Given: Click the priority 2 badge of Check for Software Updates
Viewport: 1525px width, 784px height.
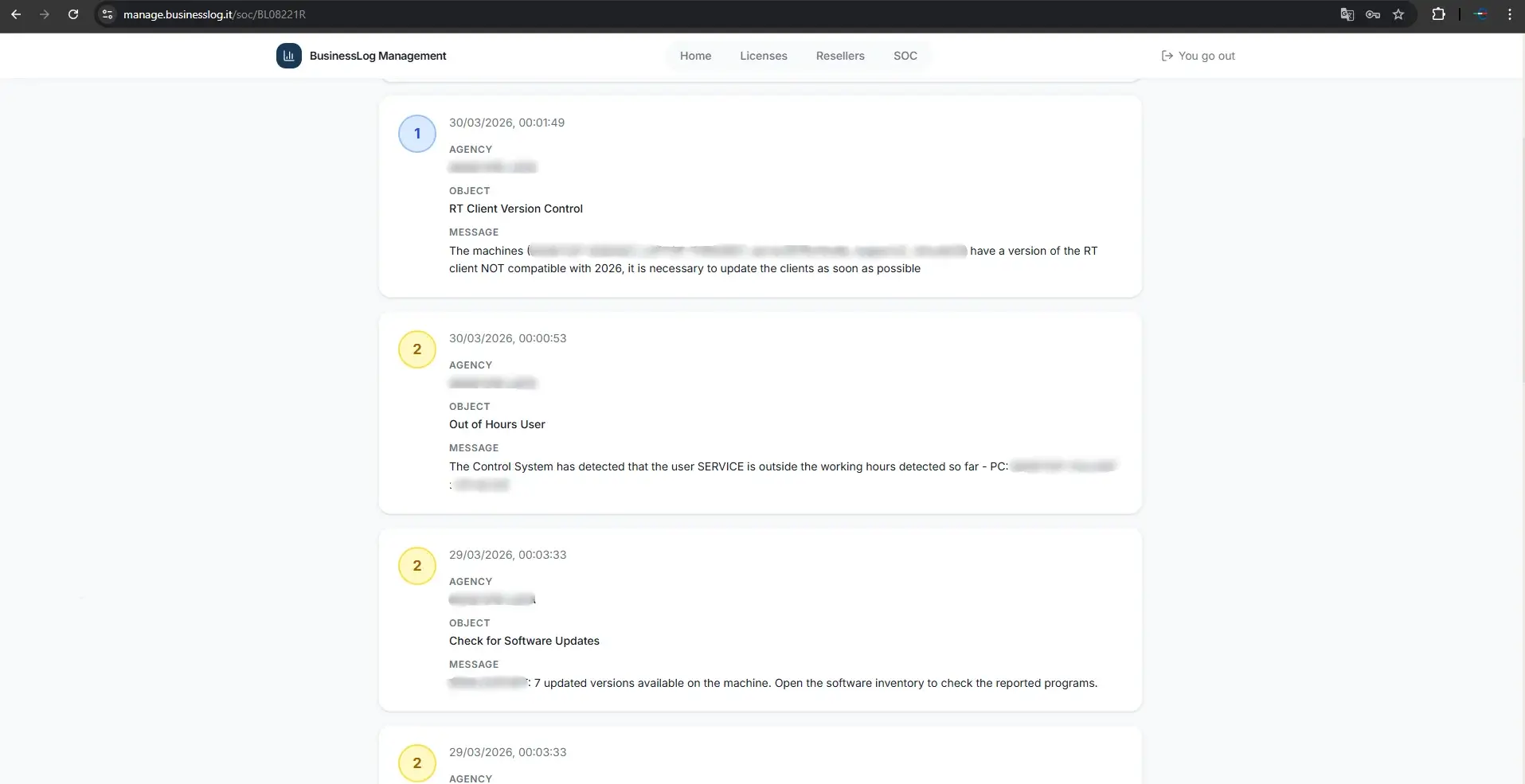Looking at the screenshot, I should click(x=417, y=566).
